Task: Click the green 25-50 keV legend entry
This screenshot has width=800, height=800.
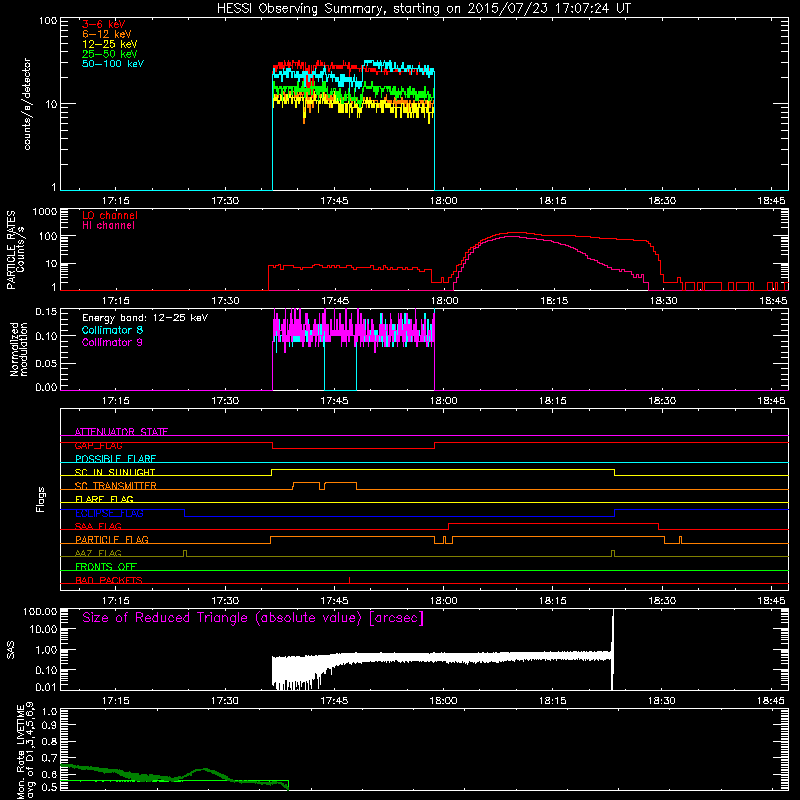Action: (x=109, y=54)
